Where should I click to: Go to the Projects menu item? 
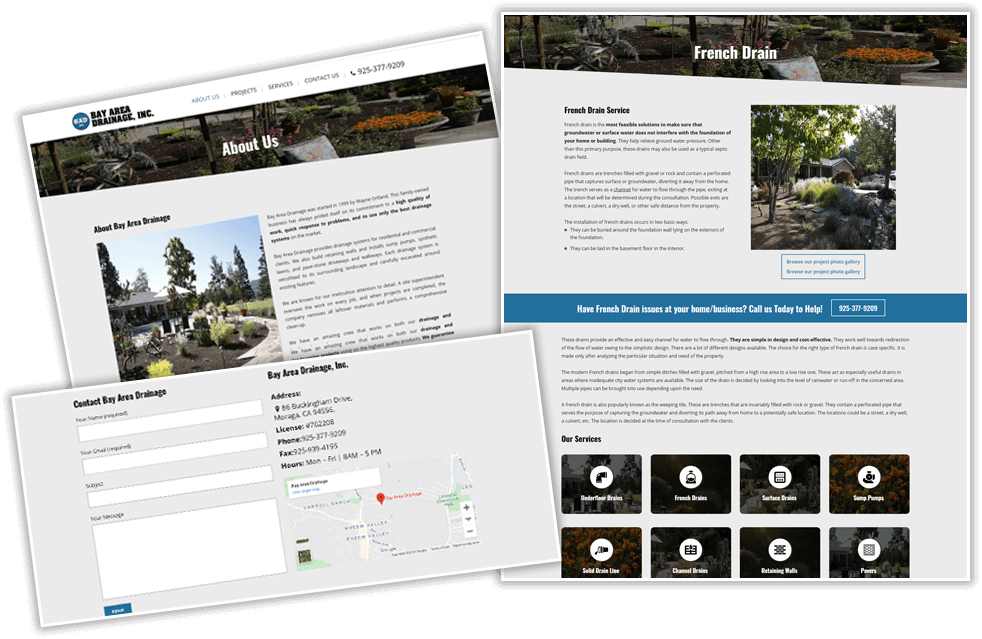244,91
